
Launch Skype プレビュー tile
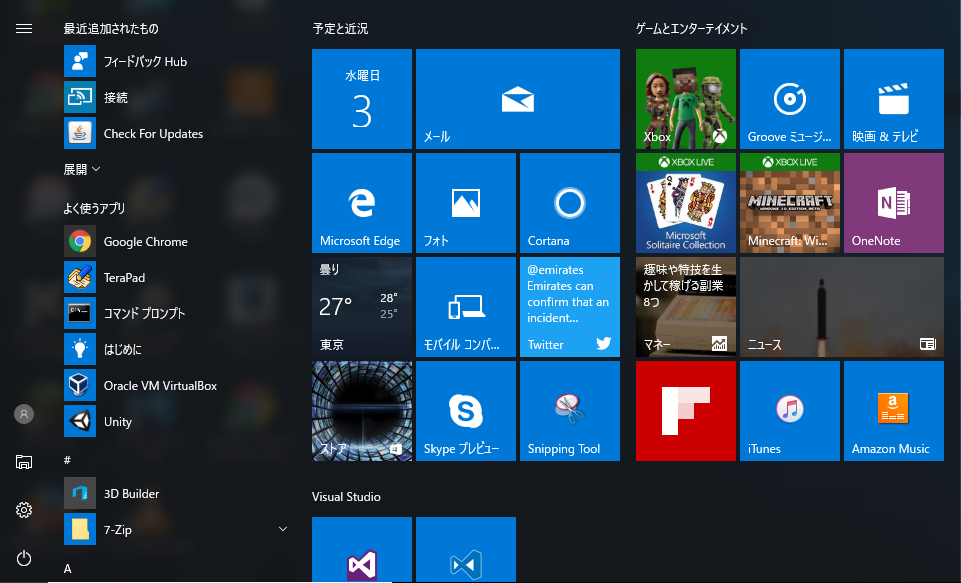466,411
